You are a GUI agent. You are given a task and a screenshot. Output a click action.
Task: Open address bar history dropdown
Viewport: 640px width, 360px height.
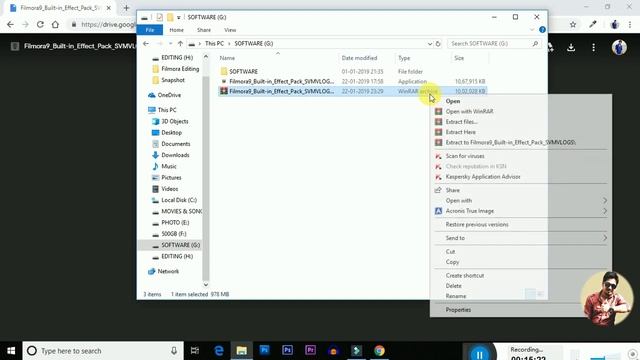pos(430,43)
